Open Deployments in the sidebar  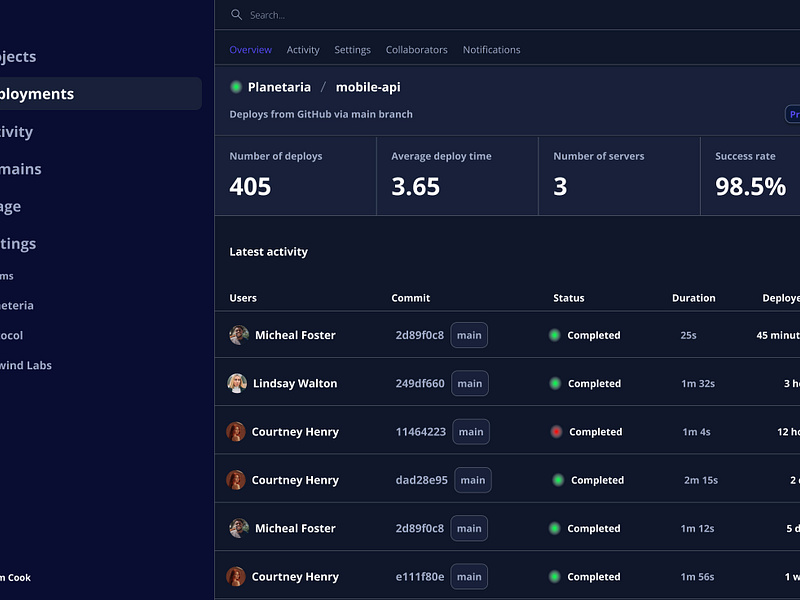[x=40, y=94]
